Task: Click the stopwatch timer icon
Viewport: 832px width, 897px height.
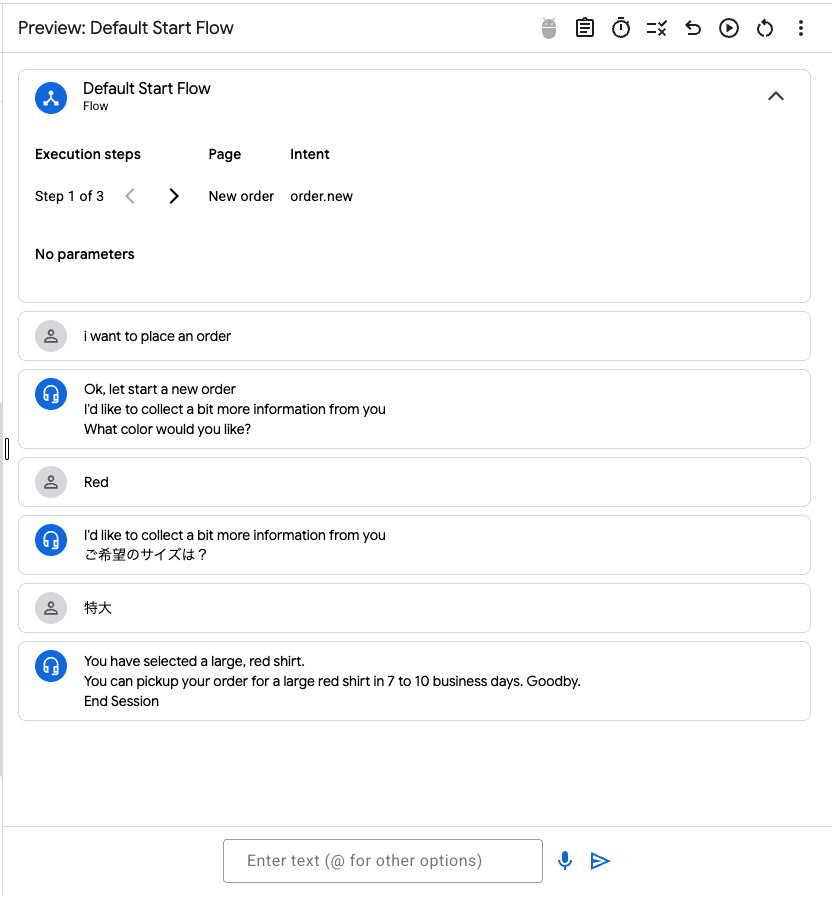Action: tap(621, 28)
